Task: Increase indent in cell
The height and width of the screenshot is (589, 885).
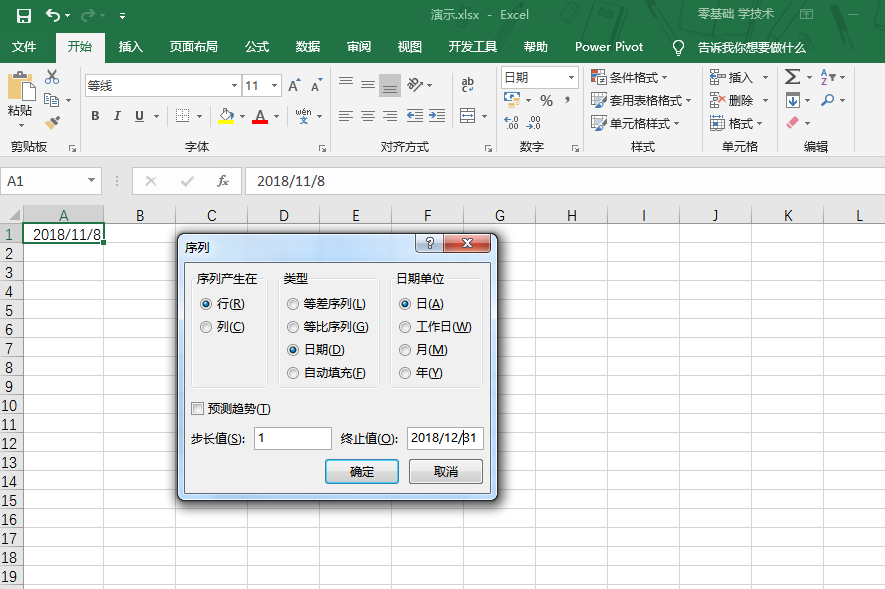Action: click(x=437, y=116)
